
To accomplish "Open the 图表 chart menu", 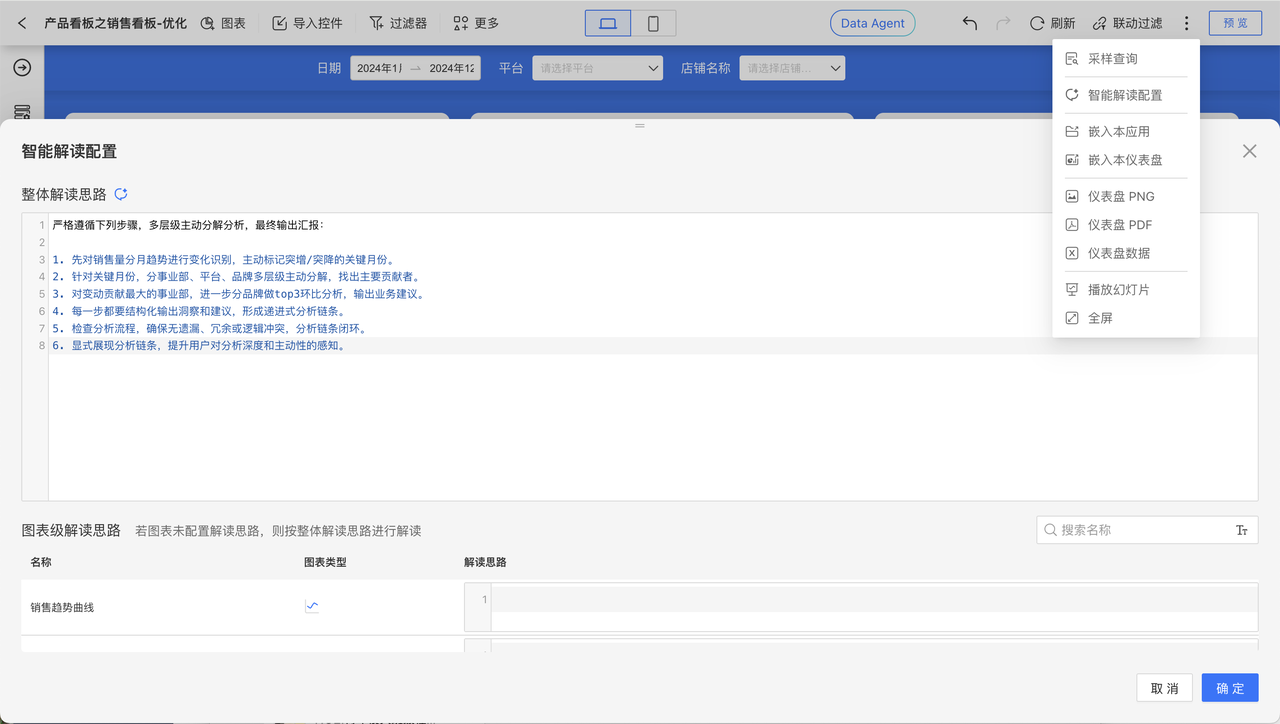I will [x=223, y=23].
